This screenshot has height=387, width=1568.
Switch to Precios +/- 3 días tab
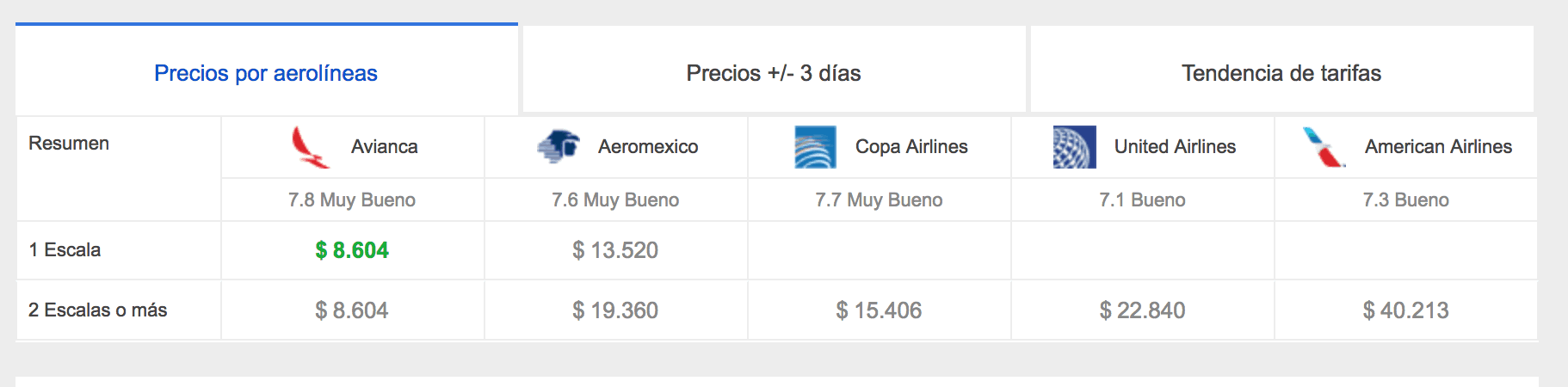pyautogui.click(x=774, y=73)
